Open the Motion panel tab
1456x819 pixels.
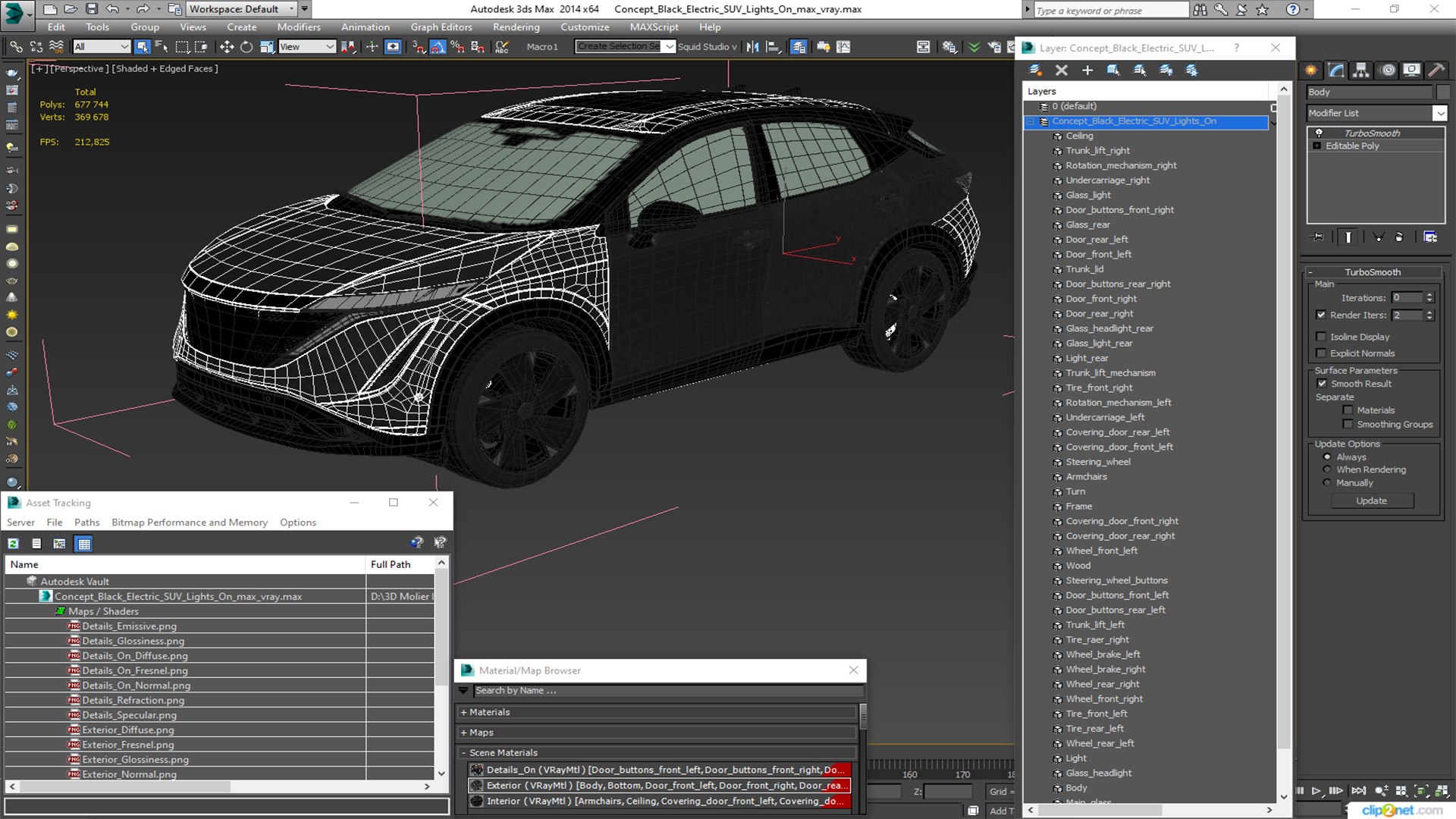tap(1387, 70)
